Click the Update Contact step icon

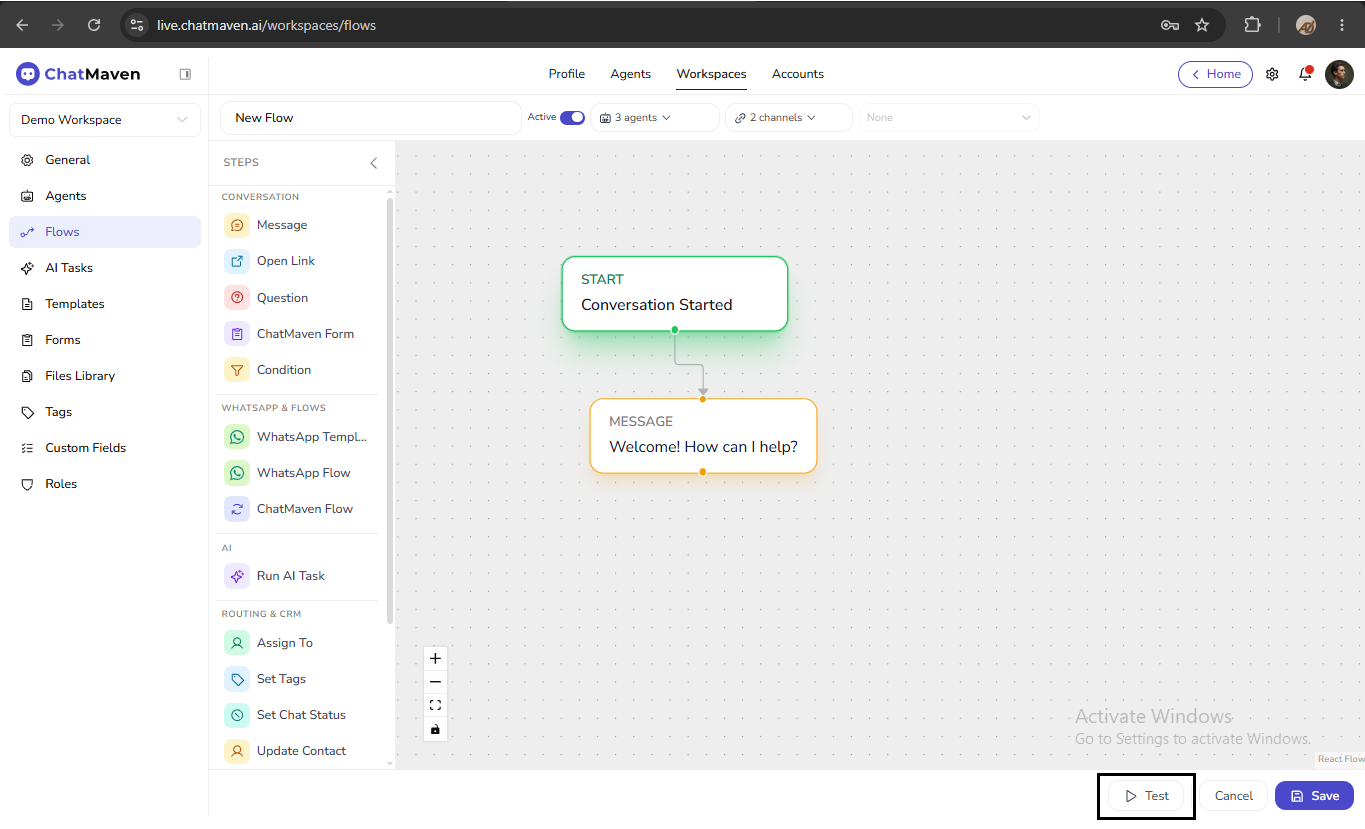pyautogui.click(x=237, y=751)
